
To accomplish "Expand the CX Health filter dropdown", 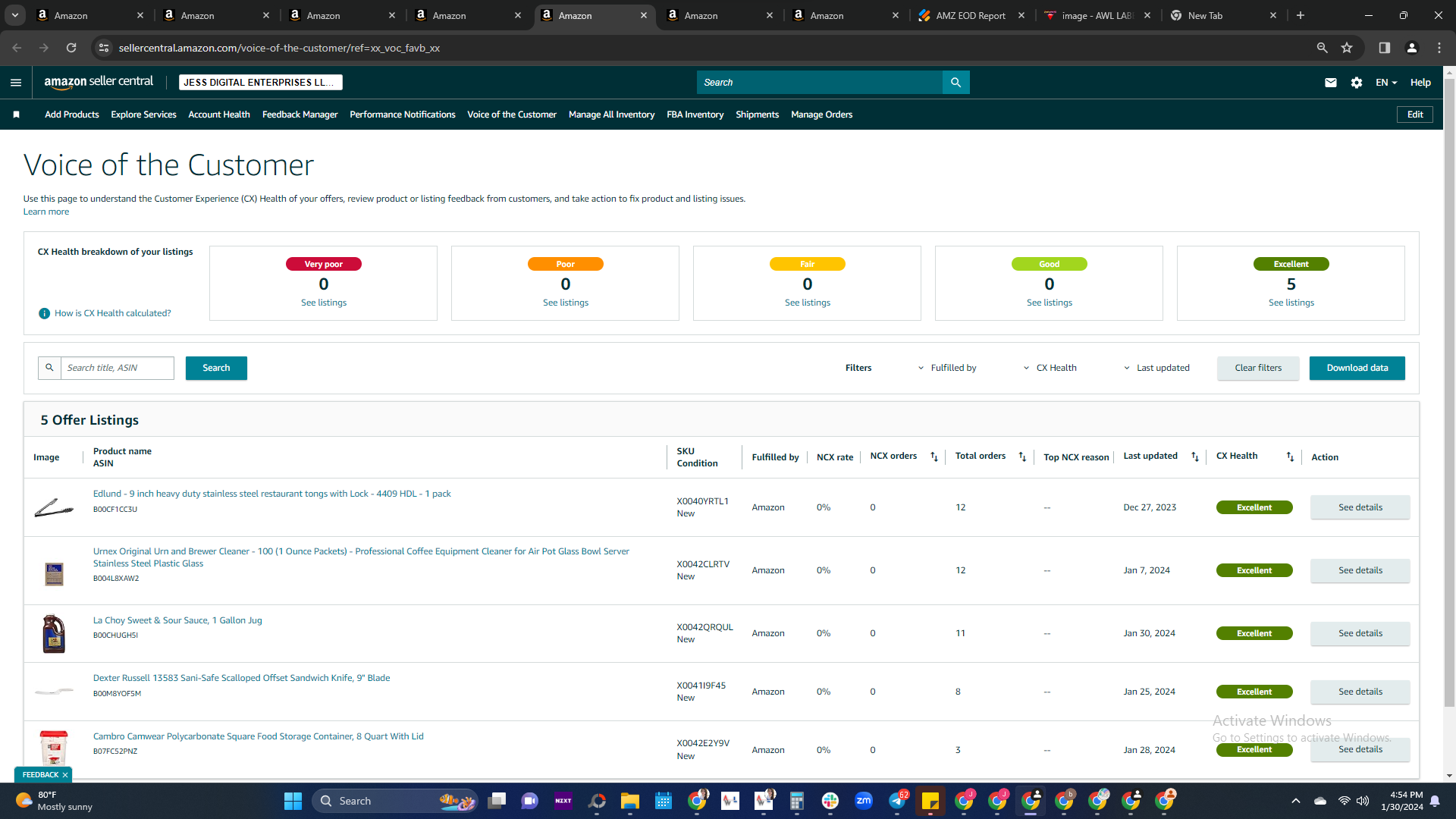I will (1050, 368).
